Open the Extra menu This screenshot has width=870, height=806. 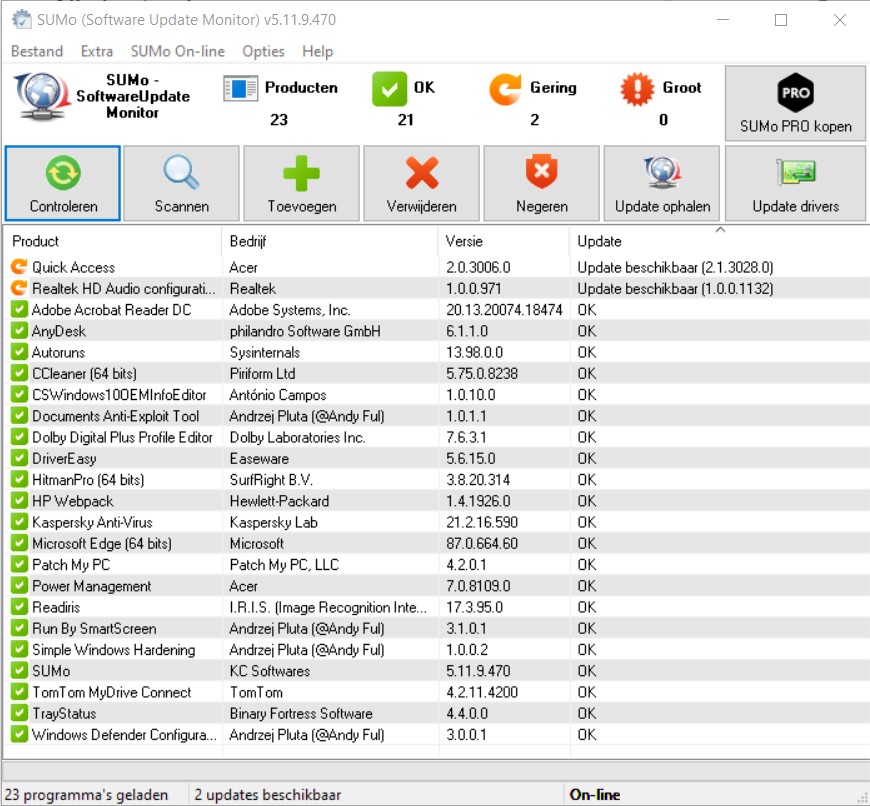coord(97,51)
